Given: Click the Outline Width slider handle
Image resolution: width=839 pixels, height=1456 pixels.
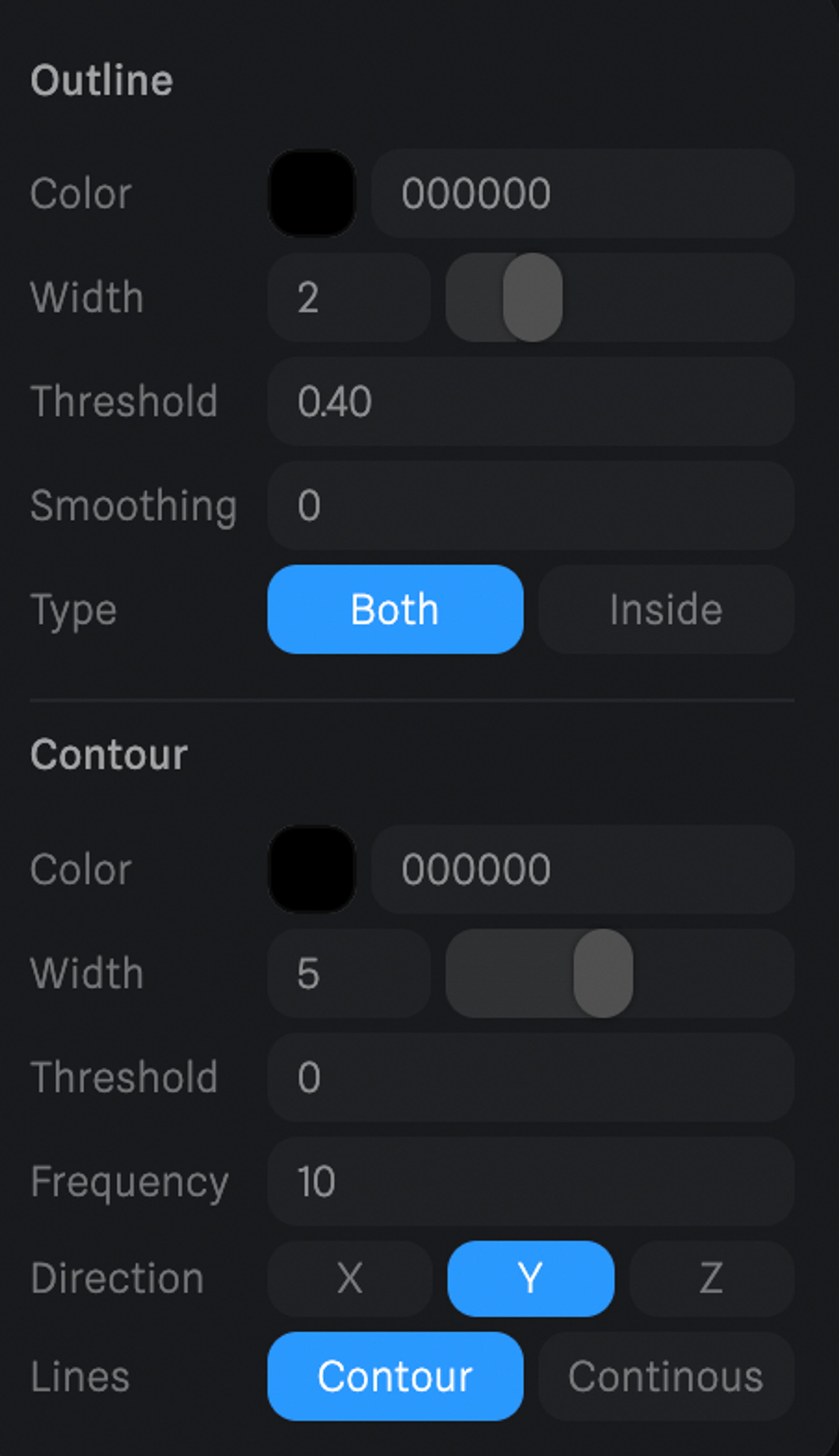Looking at the screenshot, I should click(x=532, y=298).
